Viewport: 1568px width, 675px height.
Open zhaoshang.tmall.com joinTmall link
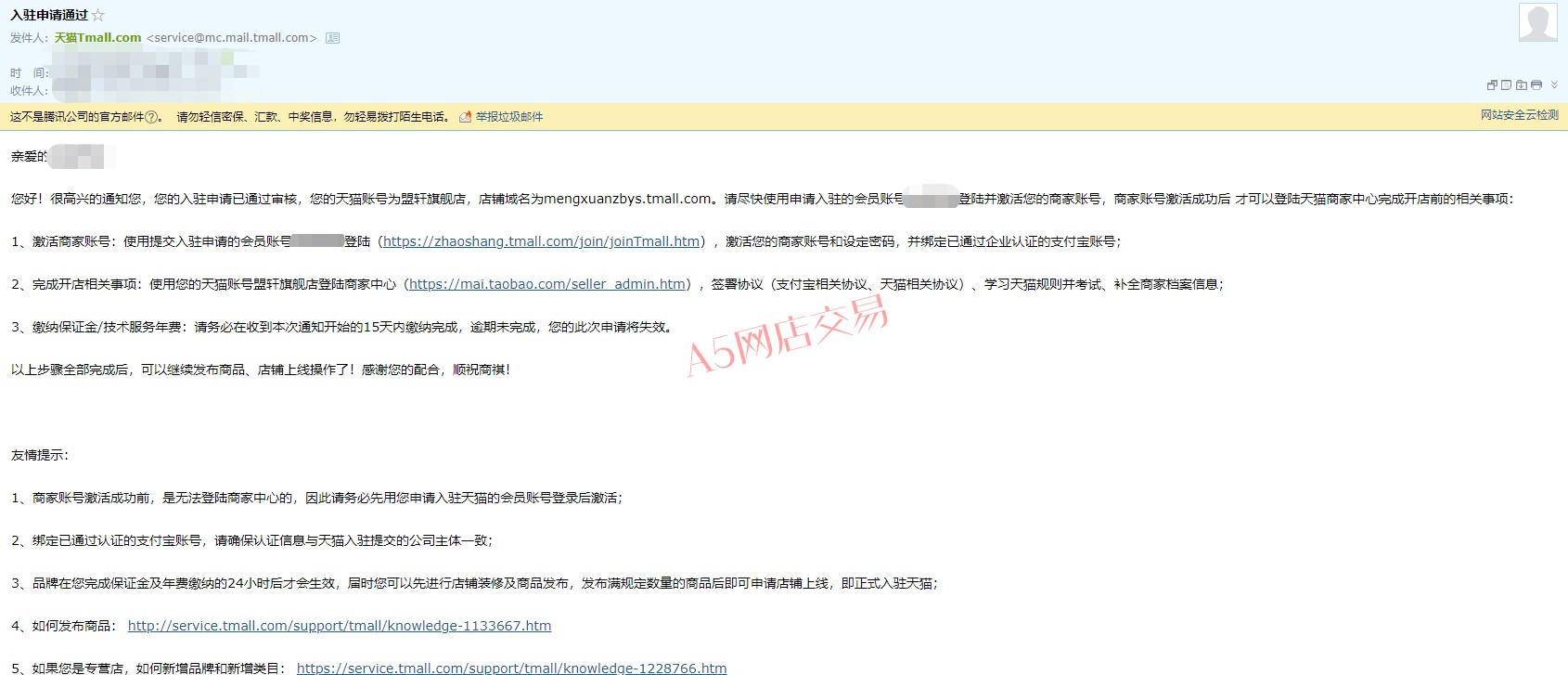(x=542, y=241)
